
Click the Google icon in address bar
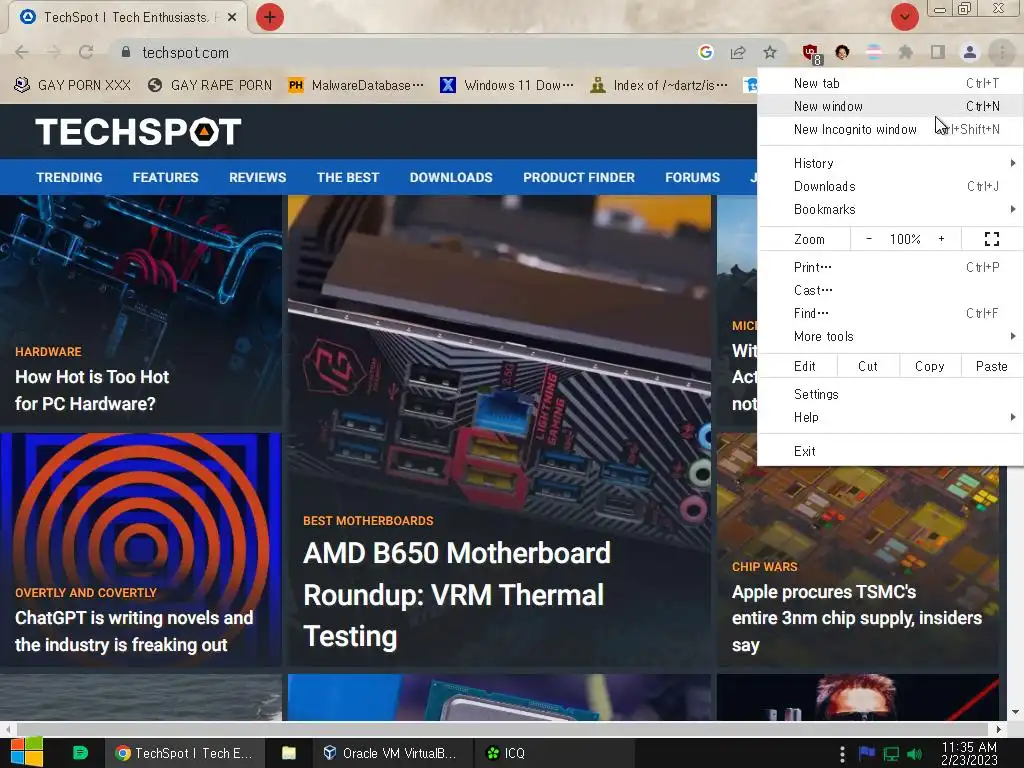pos(705,52)
